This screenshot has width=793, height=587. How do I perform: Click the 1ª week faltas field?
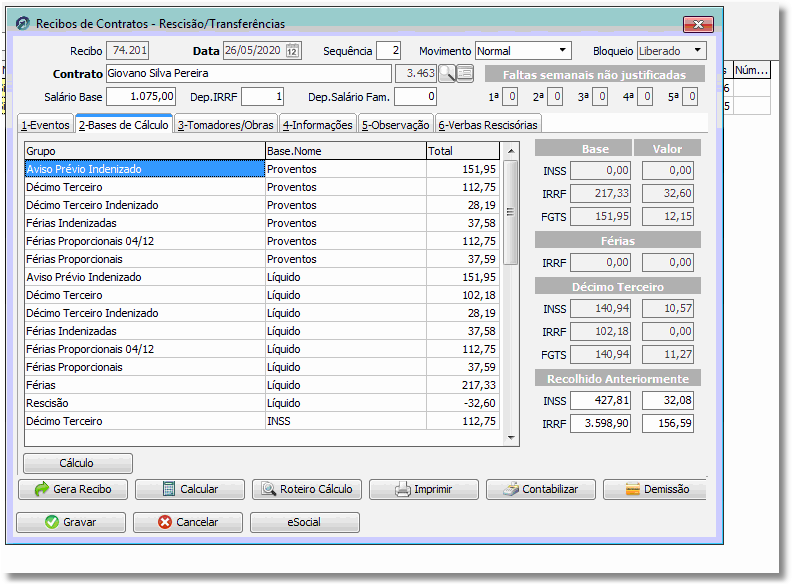pos(510,97)
